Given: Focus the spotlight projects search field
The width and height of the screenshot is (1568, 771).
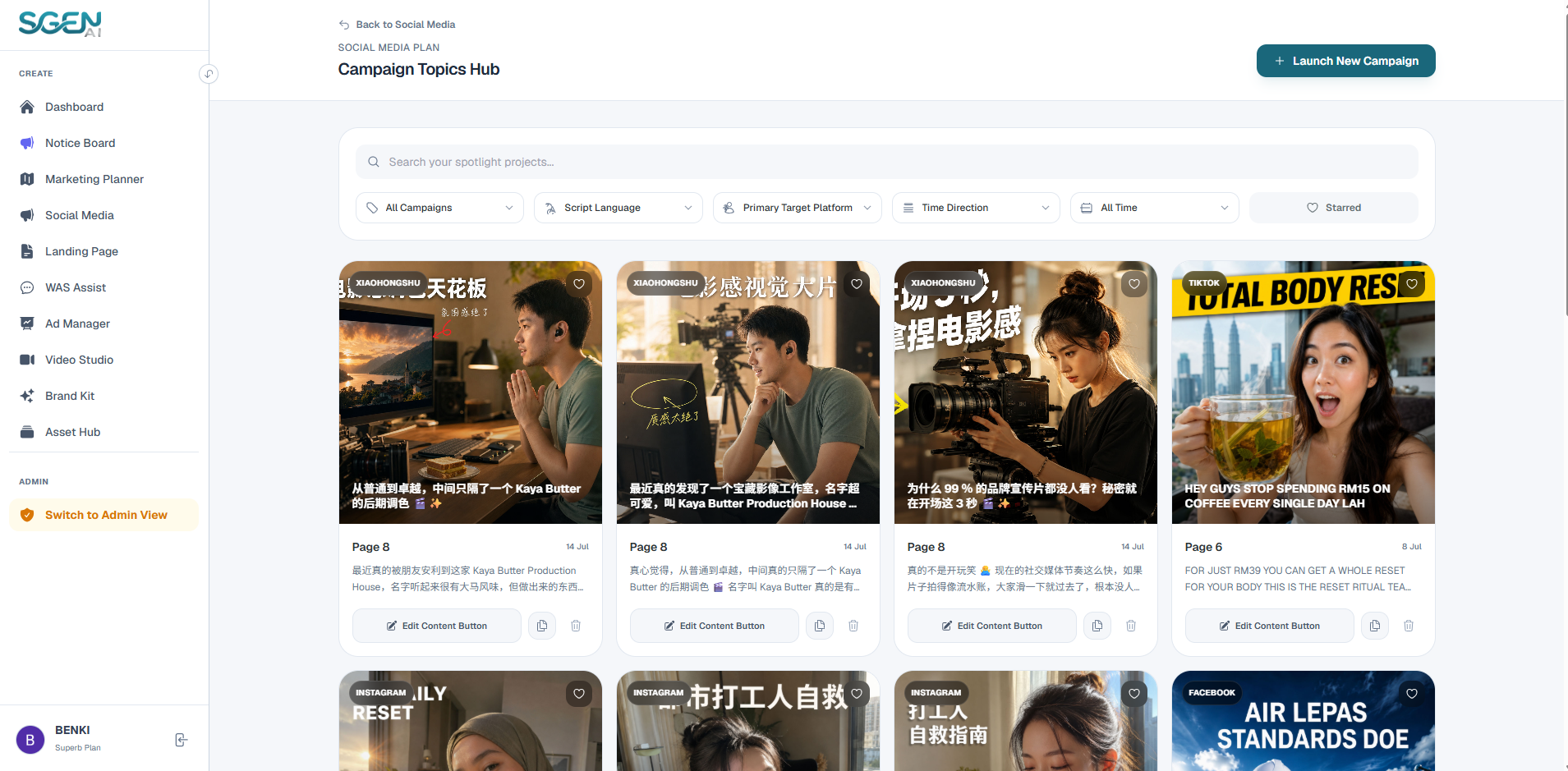Looking at the screenshot, I should (x=886, y=162).
